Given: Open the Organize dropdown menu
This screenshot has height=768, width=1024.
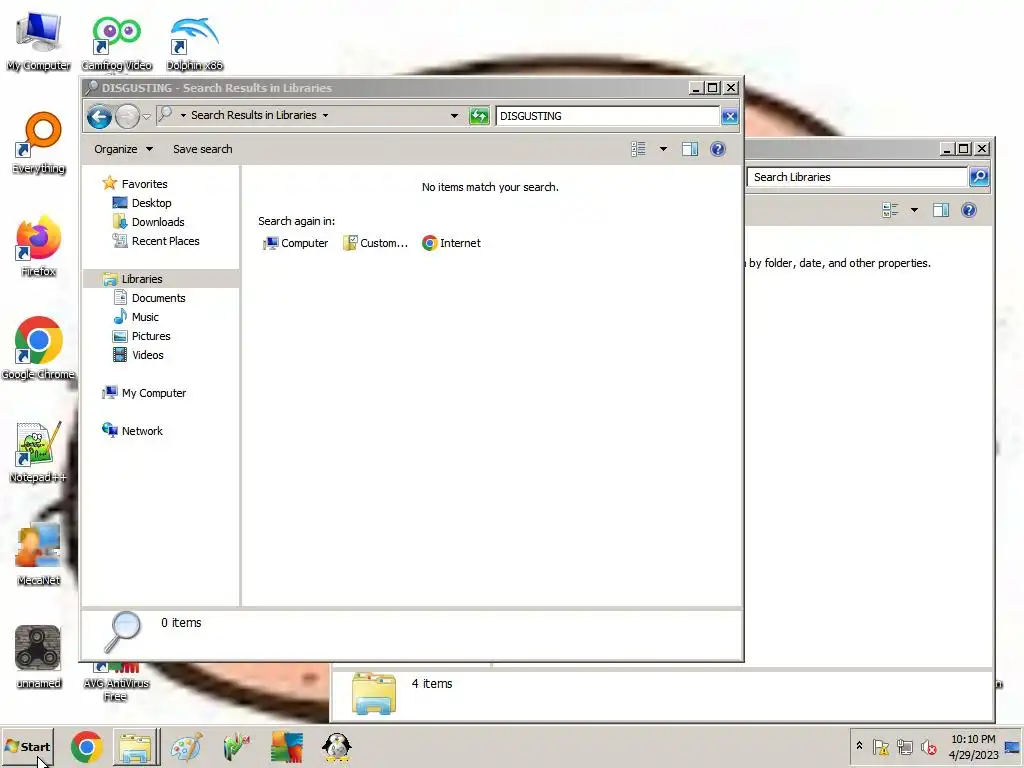Looking at the screenshot, I should [123, 149].
